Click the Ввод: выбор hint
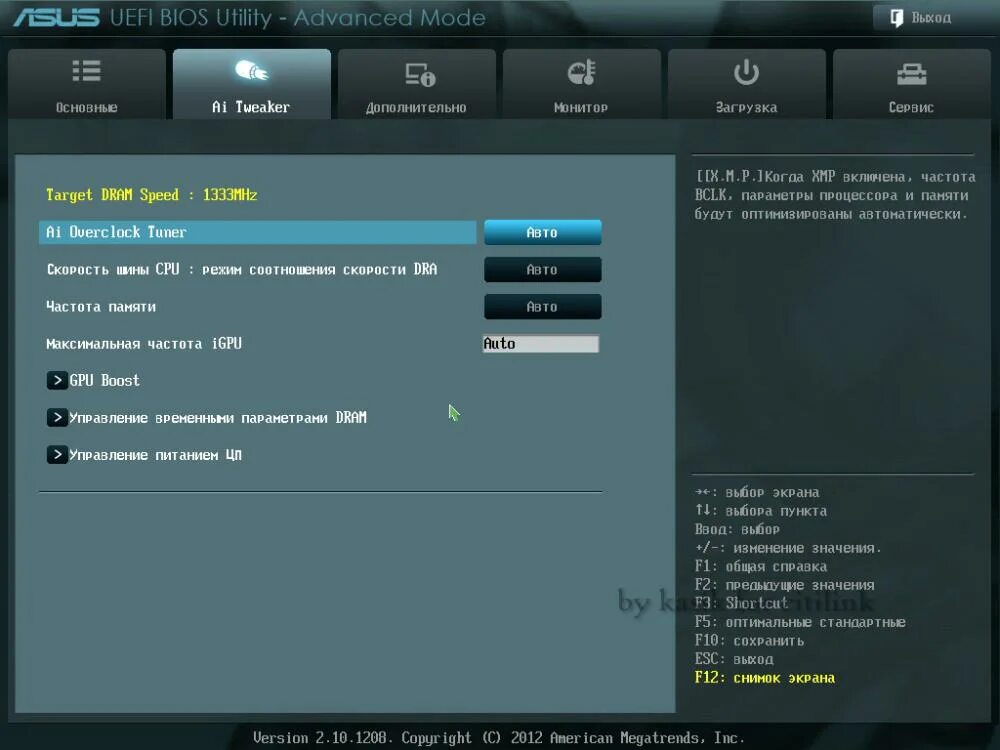1000x750 pixels. pos(737,529)
